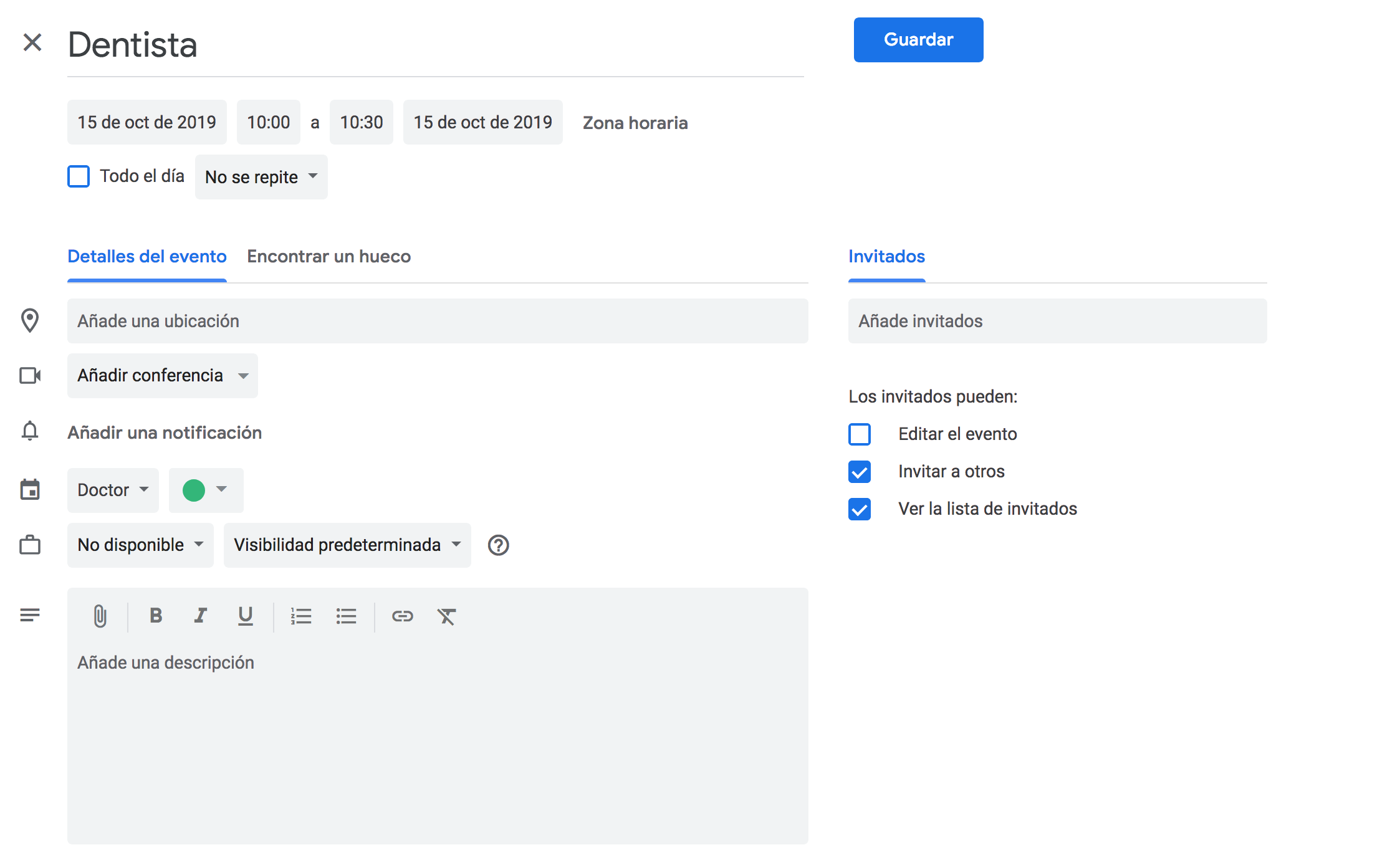Screen dimensions: 1400x865
Task: Toggle bold formatting in the description toolbar
Action: [156, 616]
